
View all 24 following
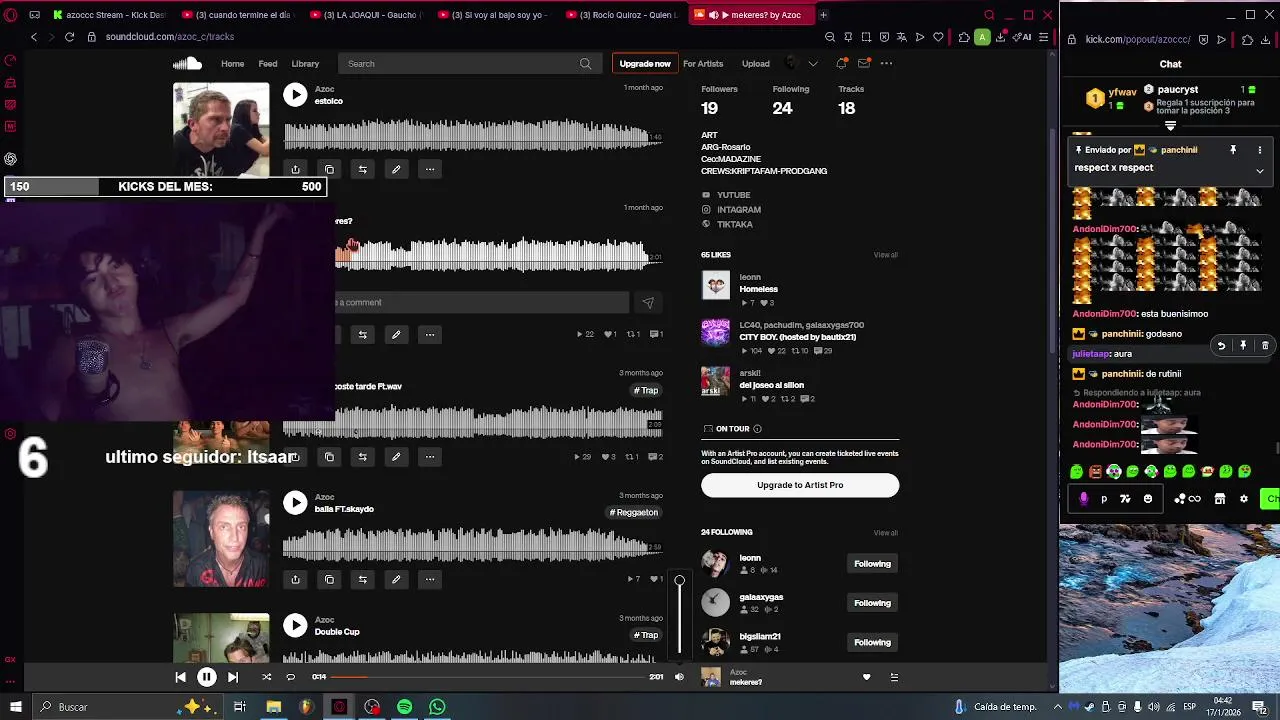(886, 533)
